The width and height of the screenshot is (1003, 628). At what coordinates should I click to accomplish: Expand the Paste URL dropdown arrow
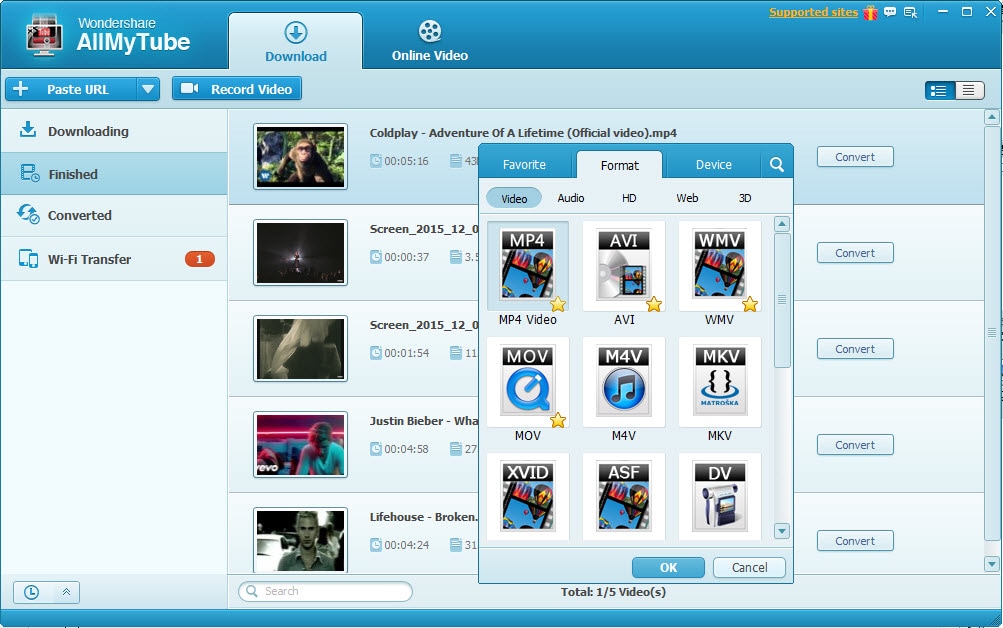pyautogui.click(x=148, y=89)
